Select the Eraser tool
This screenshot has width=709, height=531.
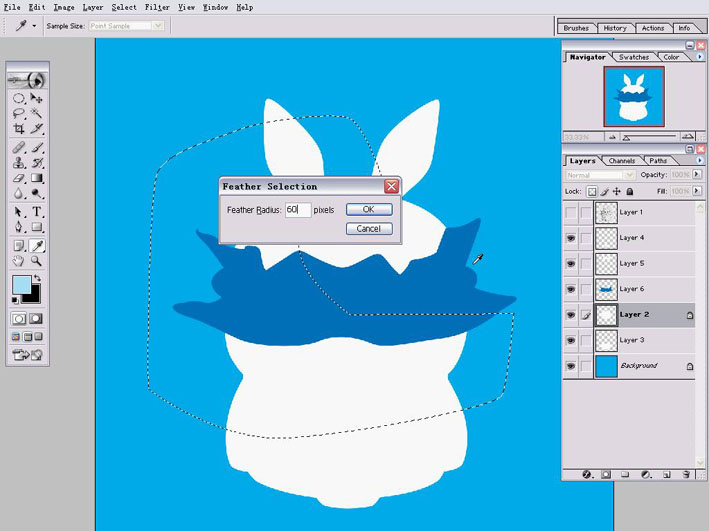click(19, 178)
